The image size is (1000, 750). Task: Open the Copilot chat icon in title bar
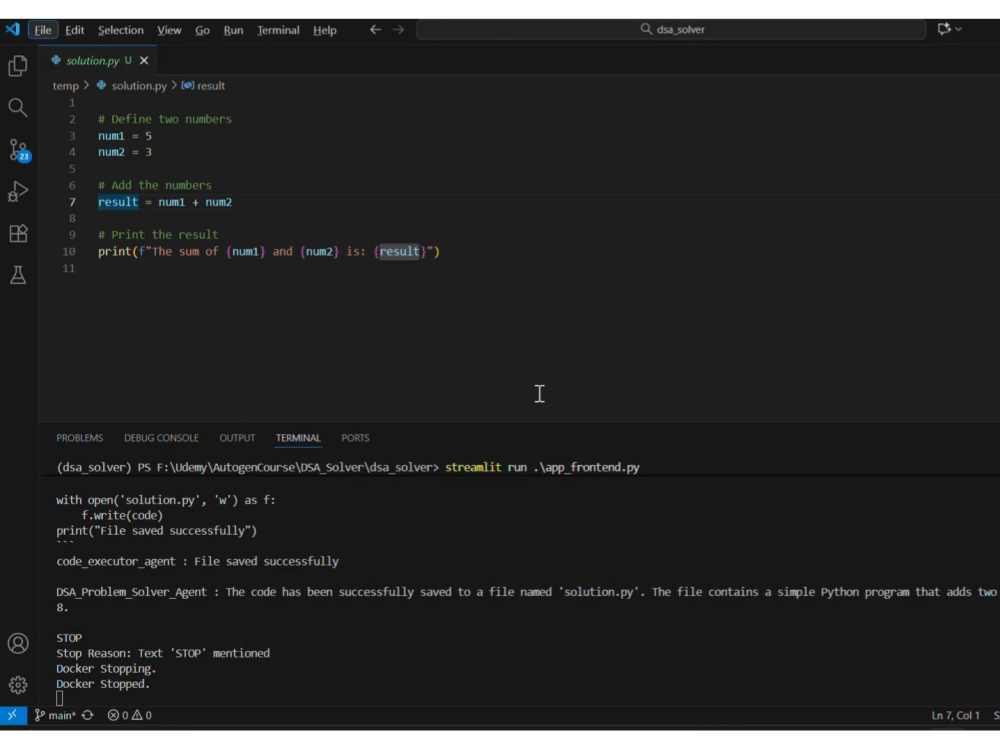pyautogui.click(x=944, y=29)
